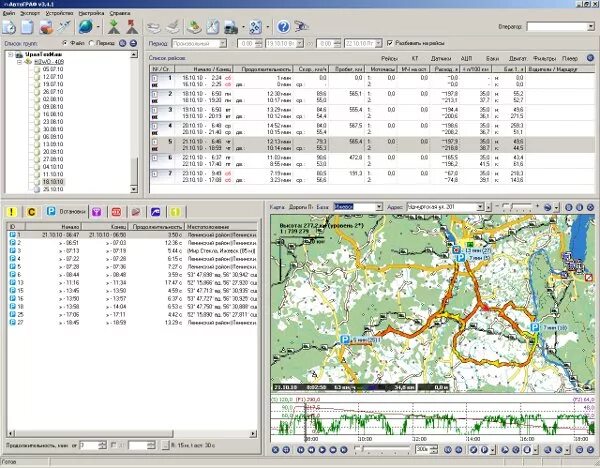Collapse the УралТехМаш tree group
The image size is (600, 468).
pyautogui.click(x=10, y=55)
